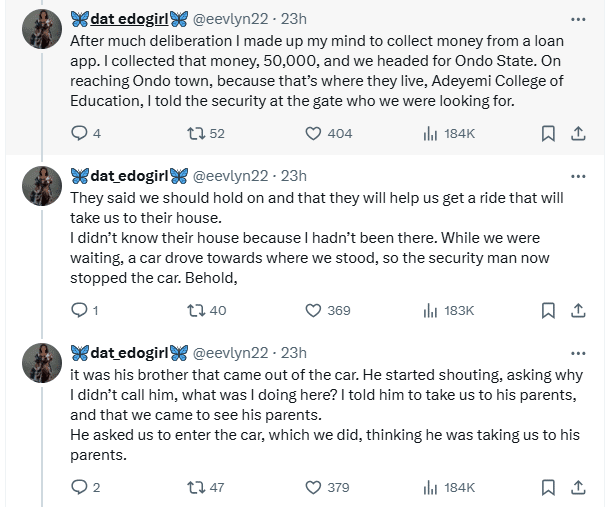The height and width of the screenshot is (507, 612).
Task: Reply to the third tweet with 2 replies
Action: click(x=80, y=487)
